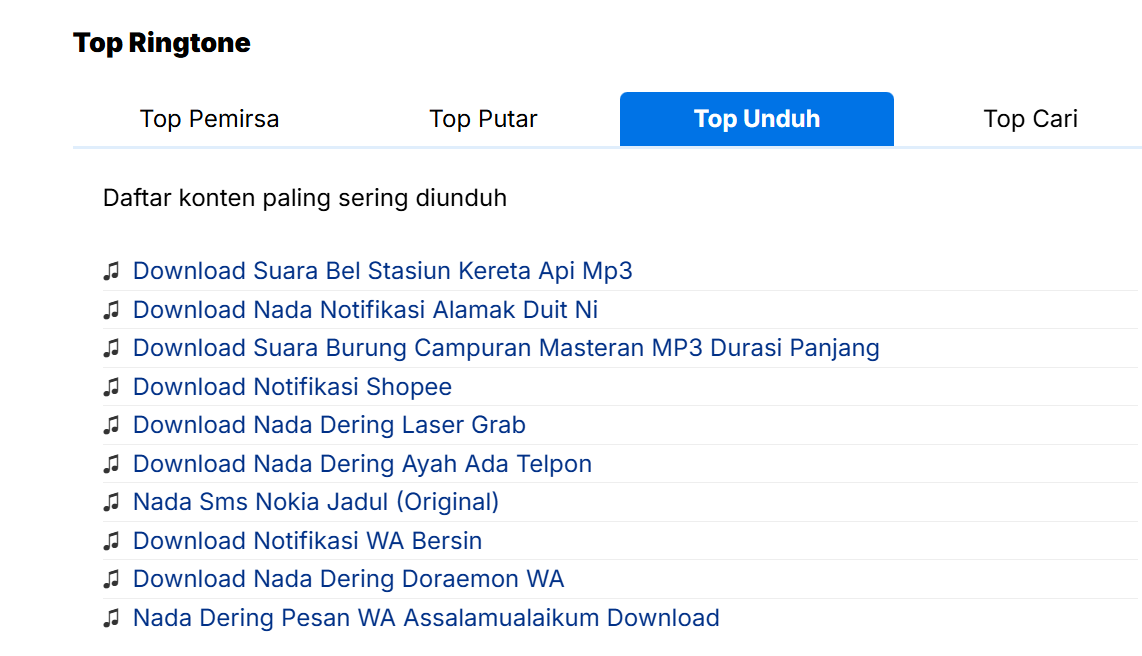Click the music icon next to Notifikasi WA Bersin

tap(111, 541)
